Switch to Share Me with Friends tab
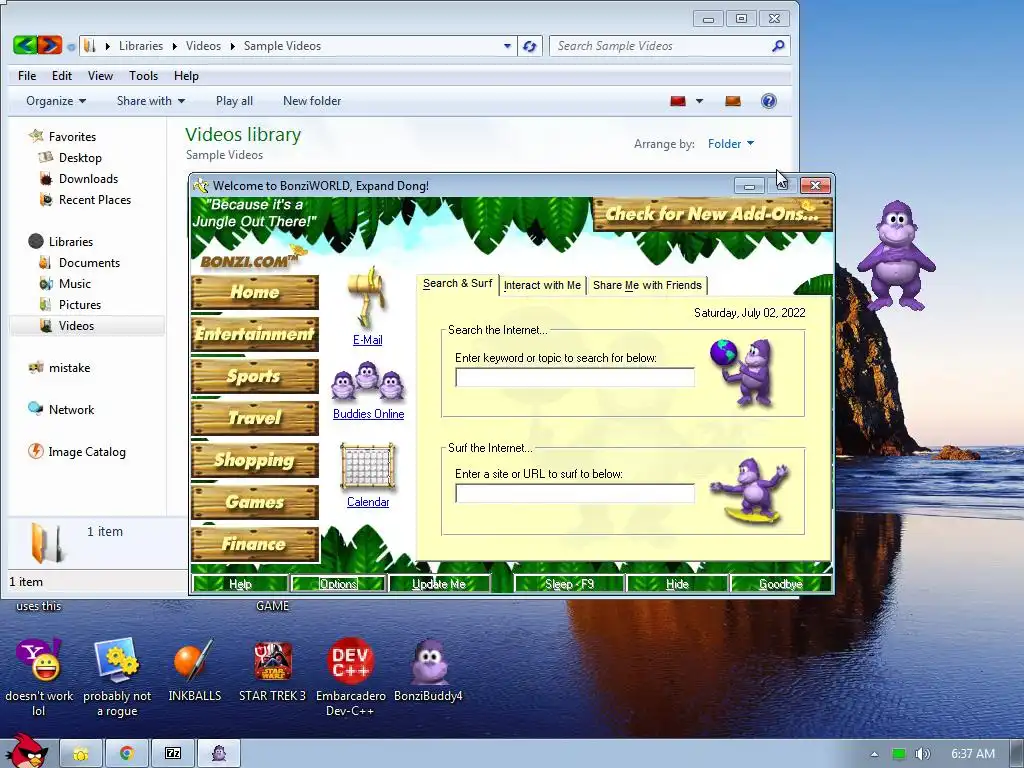Viewport: 1024px width, 768px height. tap(647, 285)
